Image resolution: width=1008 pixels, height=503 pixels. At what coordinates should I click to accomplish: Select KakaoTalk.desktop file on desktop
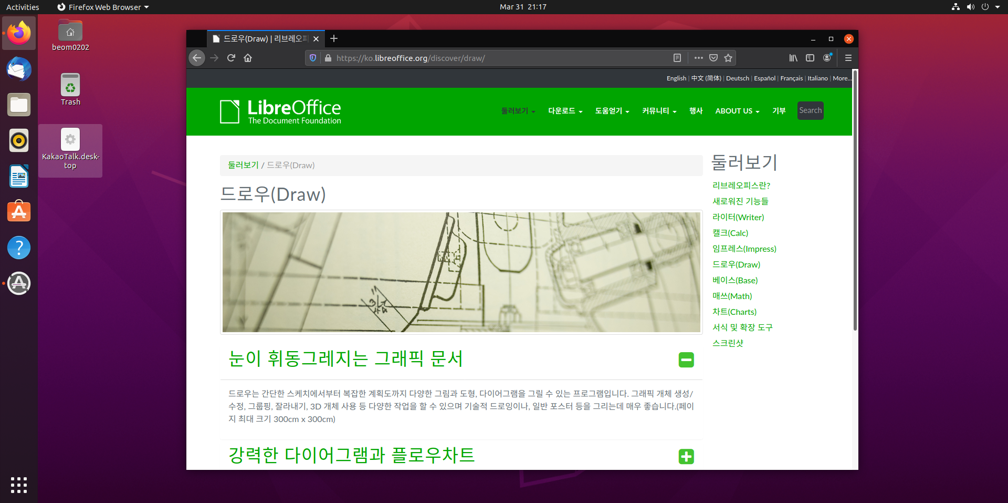click(70, 150)
